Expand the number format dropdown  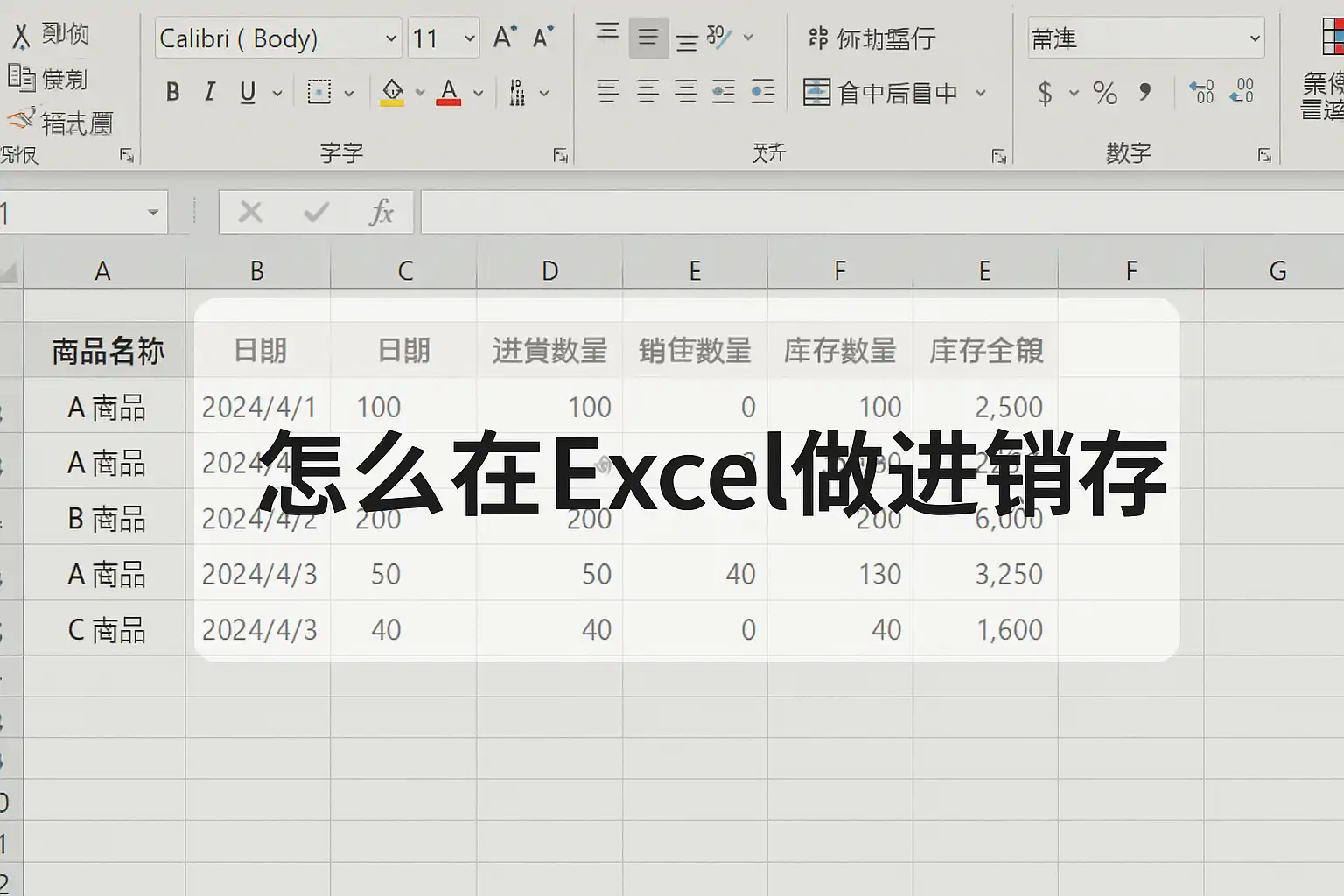click(x=1255, y=38)
